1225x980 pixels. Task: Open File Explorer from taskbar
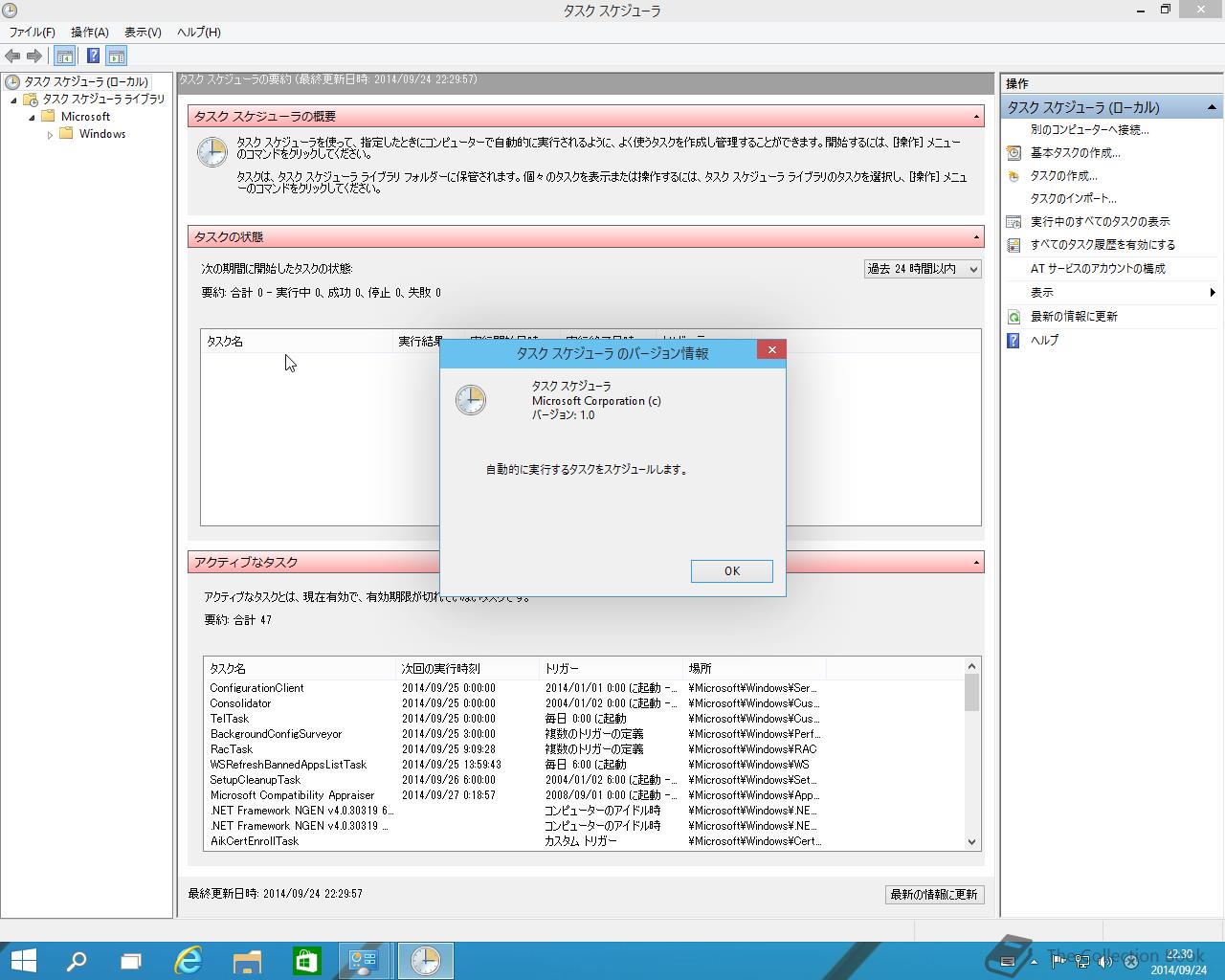coord(247,961)
